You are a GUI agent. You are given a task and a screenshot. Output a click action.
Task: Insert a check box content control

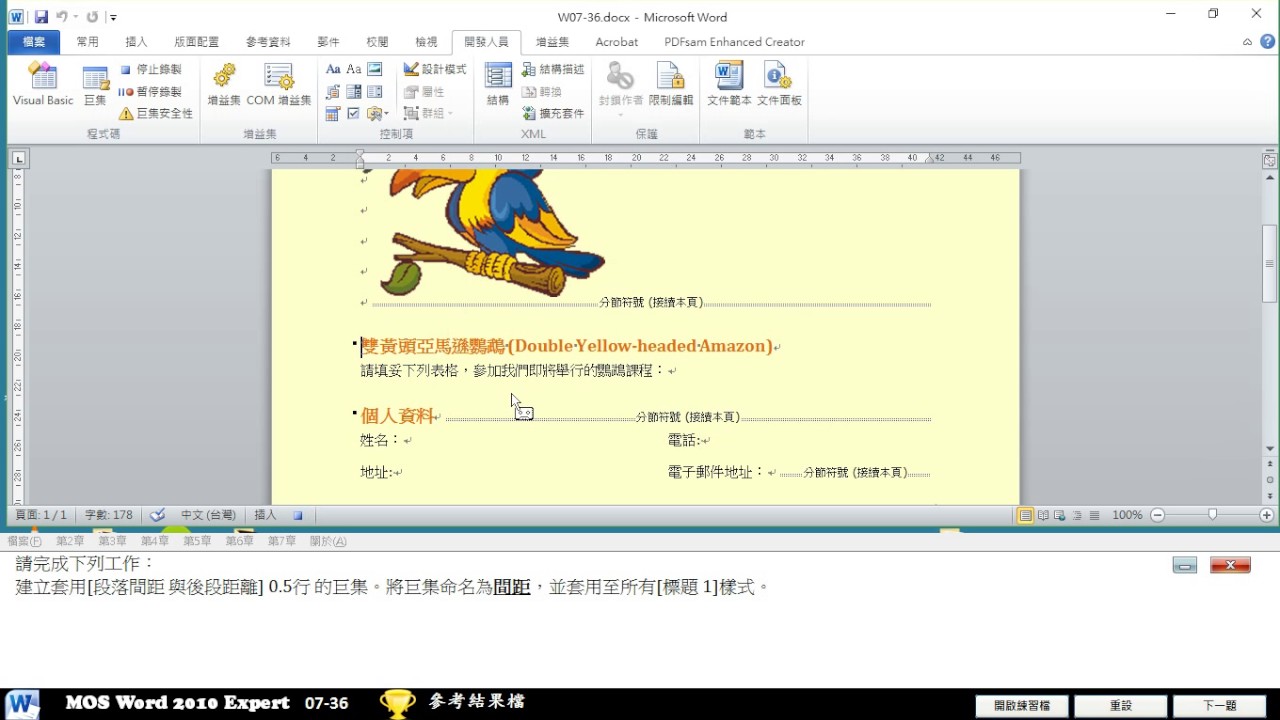(353, 113)
